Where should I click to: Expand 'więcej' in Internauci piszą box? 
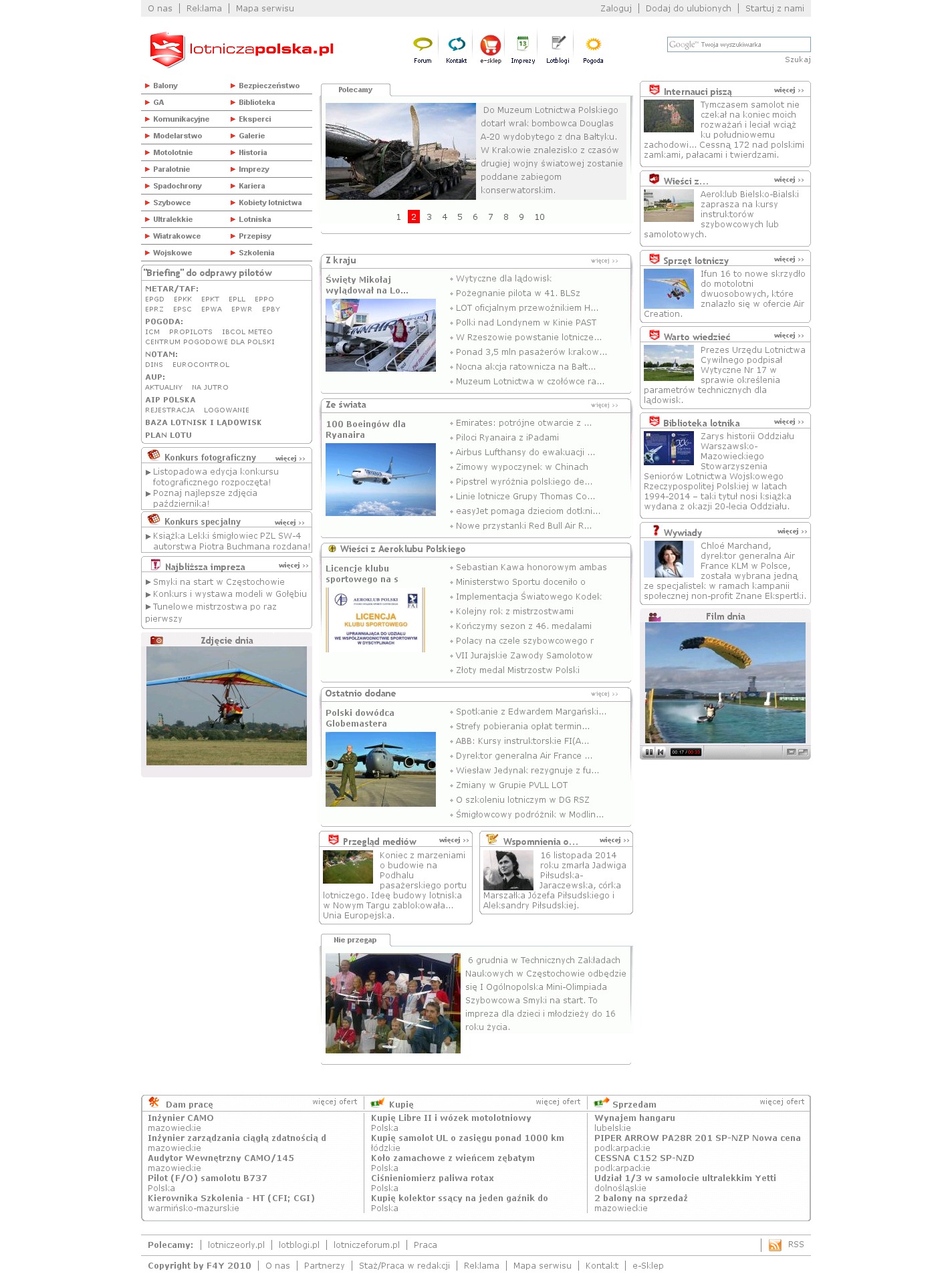(x=789, y=90)
